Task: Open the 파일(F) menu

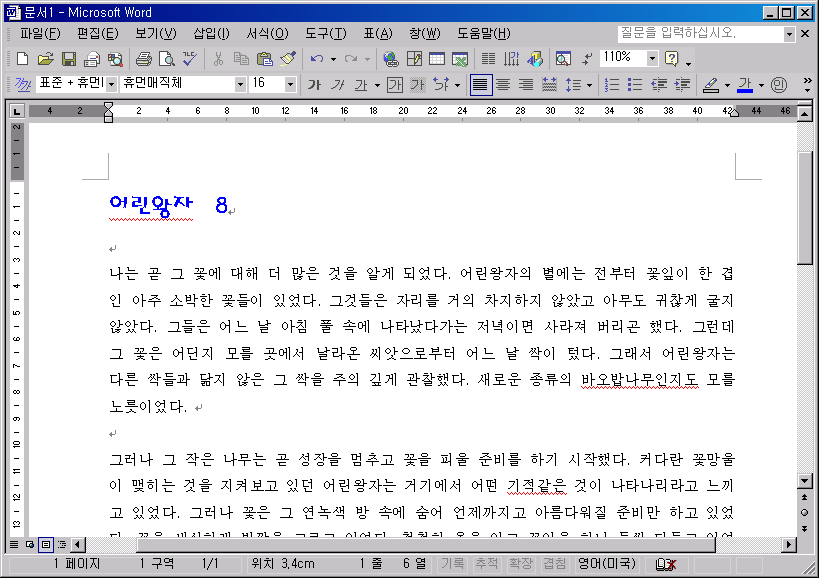Action: tap(40, 34)
